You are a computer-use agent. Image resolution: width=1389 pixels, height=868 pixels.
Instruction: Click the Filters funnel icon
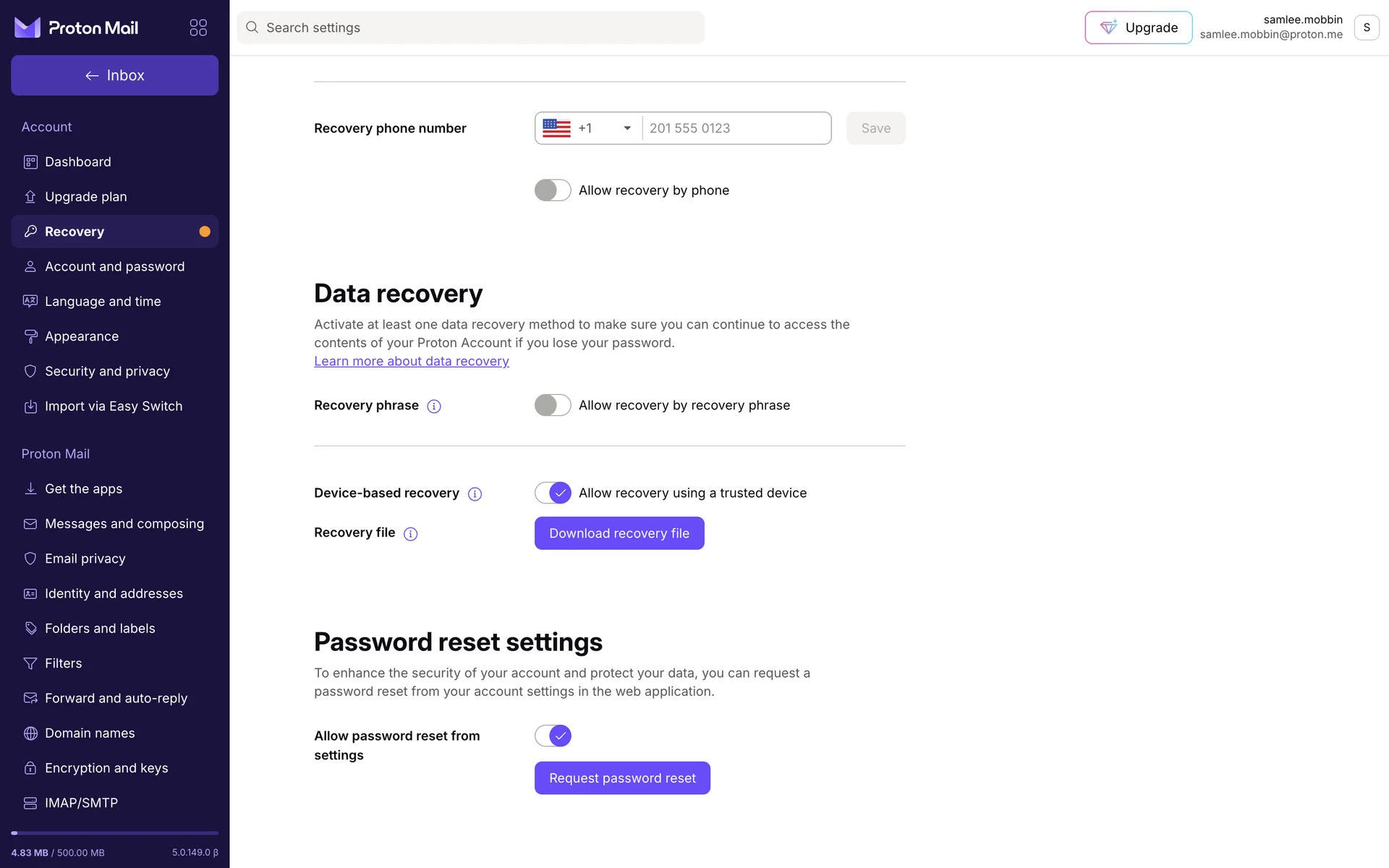click(30, 663)
